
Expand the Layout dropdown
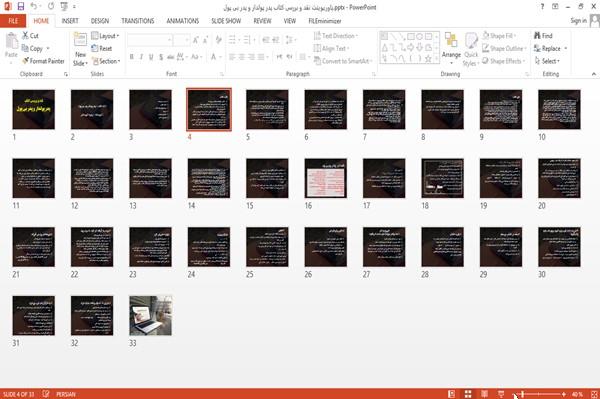pos(105,36)
